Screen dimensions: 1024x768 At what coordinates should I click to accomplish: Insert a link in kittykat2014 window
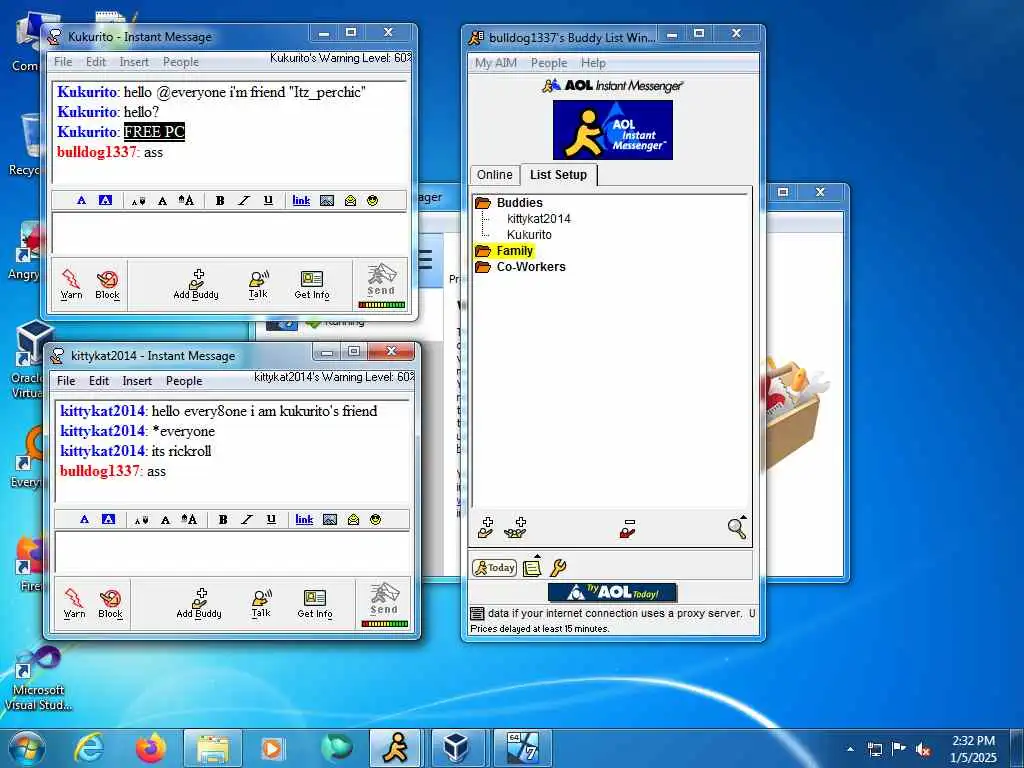pyautogui.click(x=304, y=520)
